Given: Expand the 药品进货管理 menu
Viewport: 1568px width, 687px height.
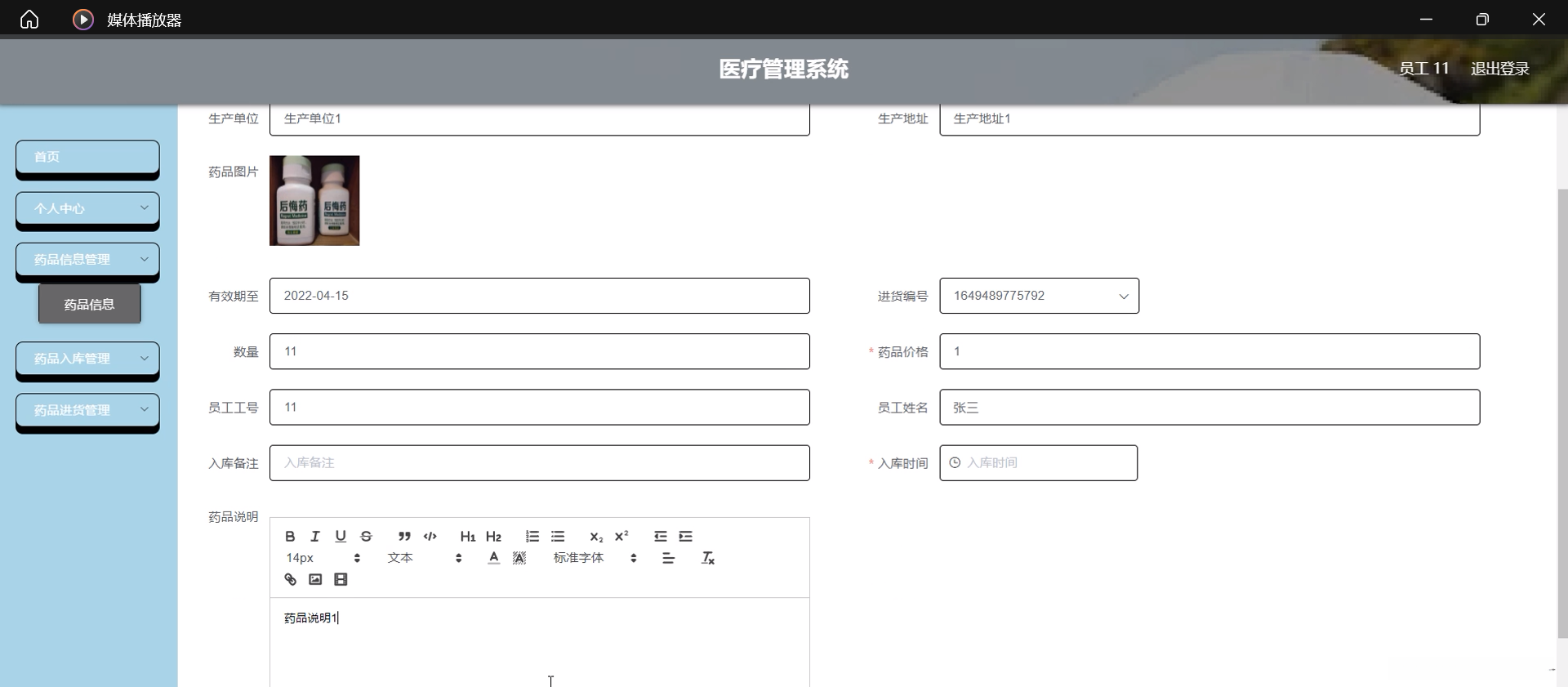Looking at the screenshot, I should coord(87,410).
